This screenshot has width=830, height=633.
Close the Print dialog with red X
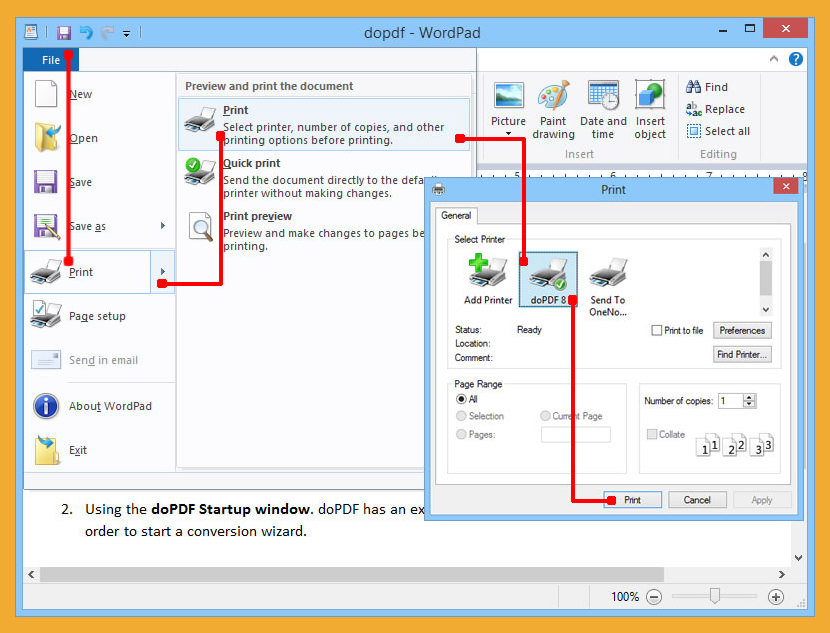(786, 186)
